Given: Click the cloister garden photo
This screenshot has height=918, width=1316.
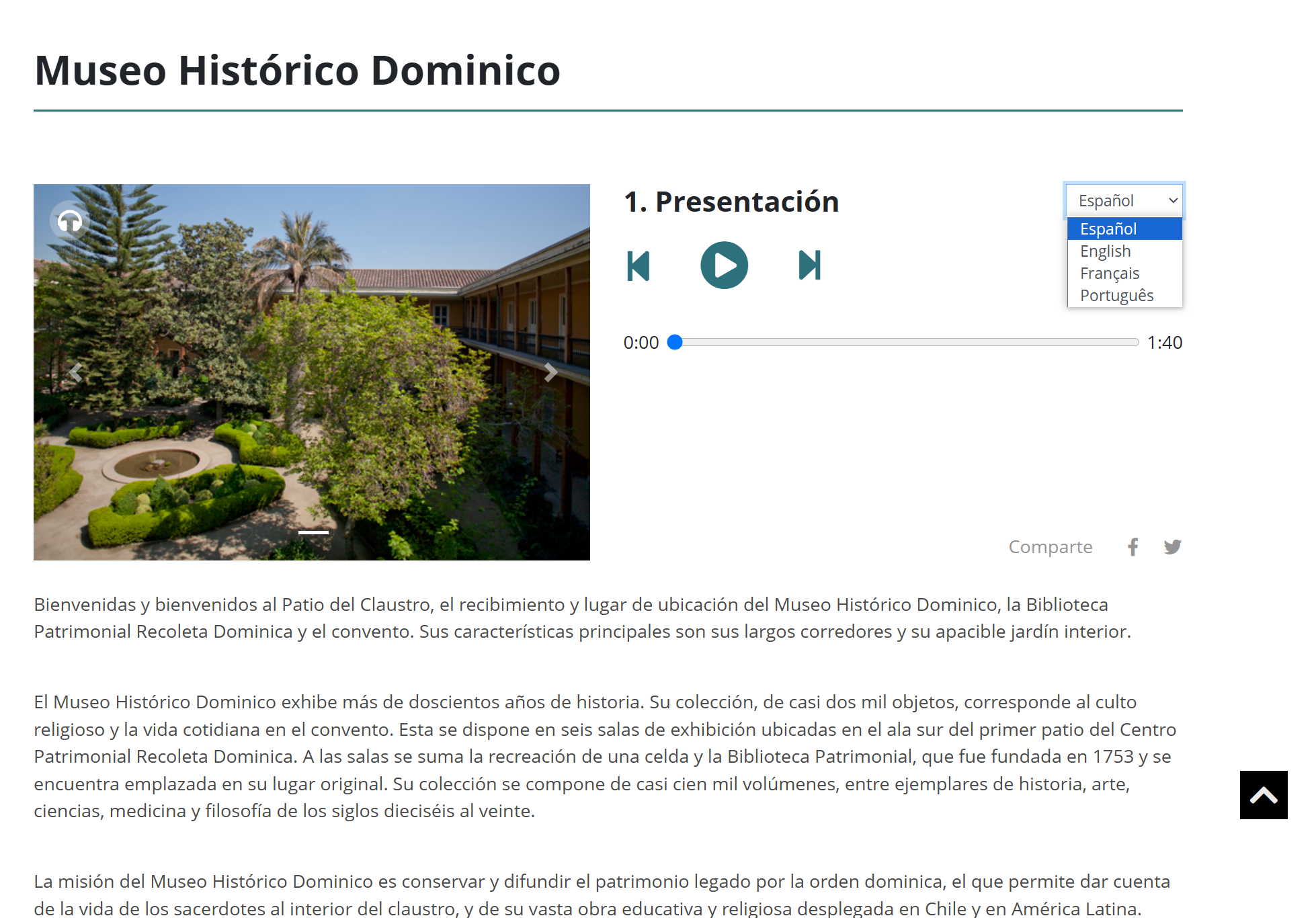Looking at the screenshot, I should pos(312,403).
